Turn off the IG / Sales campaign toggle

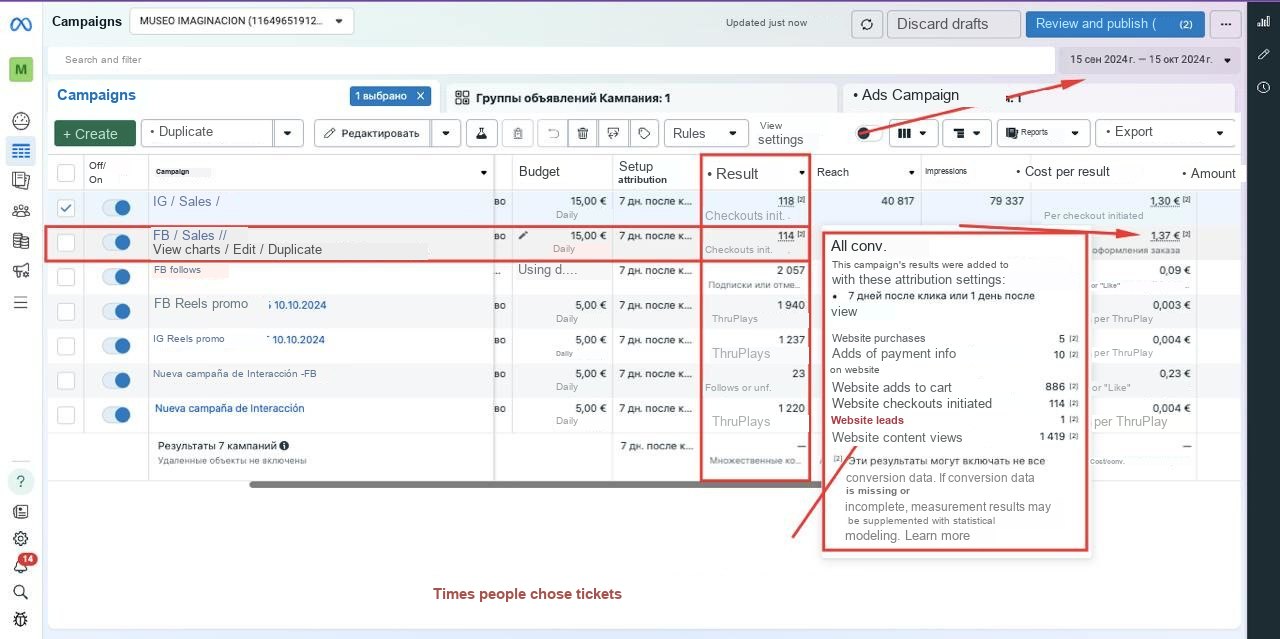tap(116, 208)
